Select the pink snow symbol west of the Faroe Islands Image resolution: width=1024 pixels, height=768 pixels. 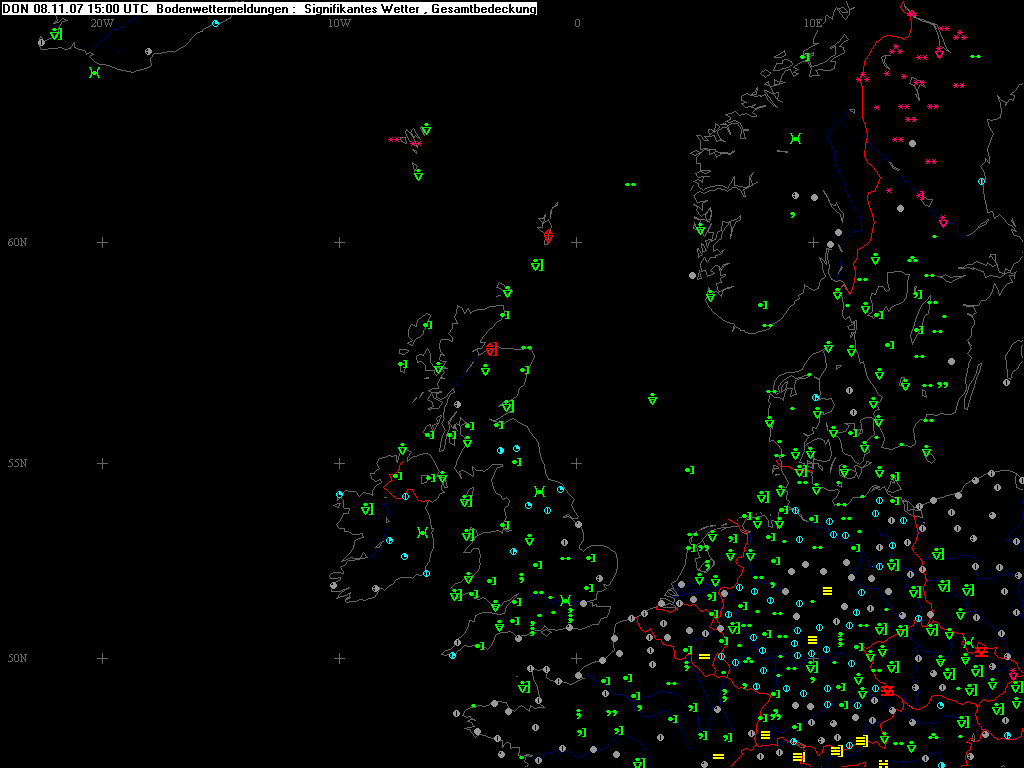tap(394, 140)
